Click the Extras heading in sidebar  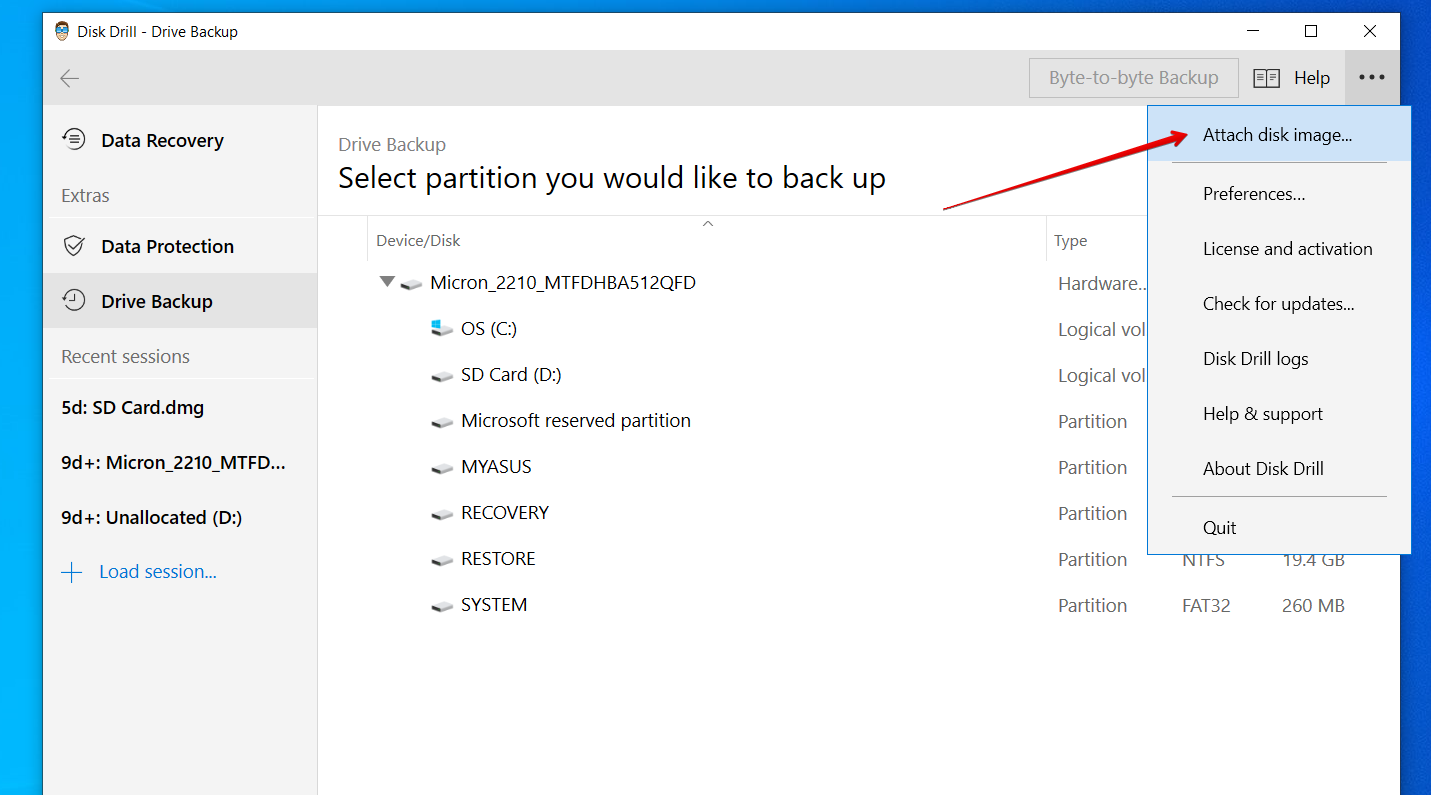pos(85,196)
